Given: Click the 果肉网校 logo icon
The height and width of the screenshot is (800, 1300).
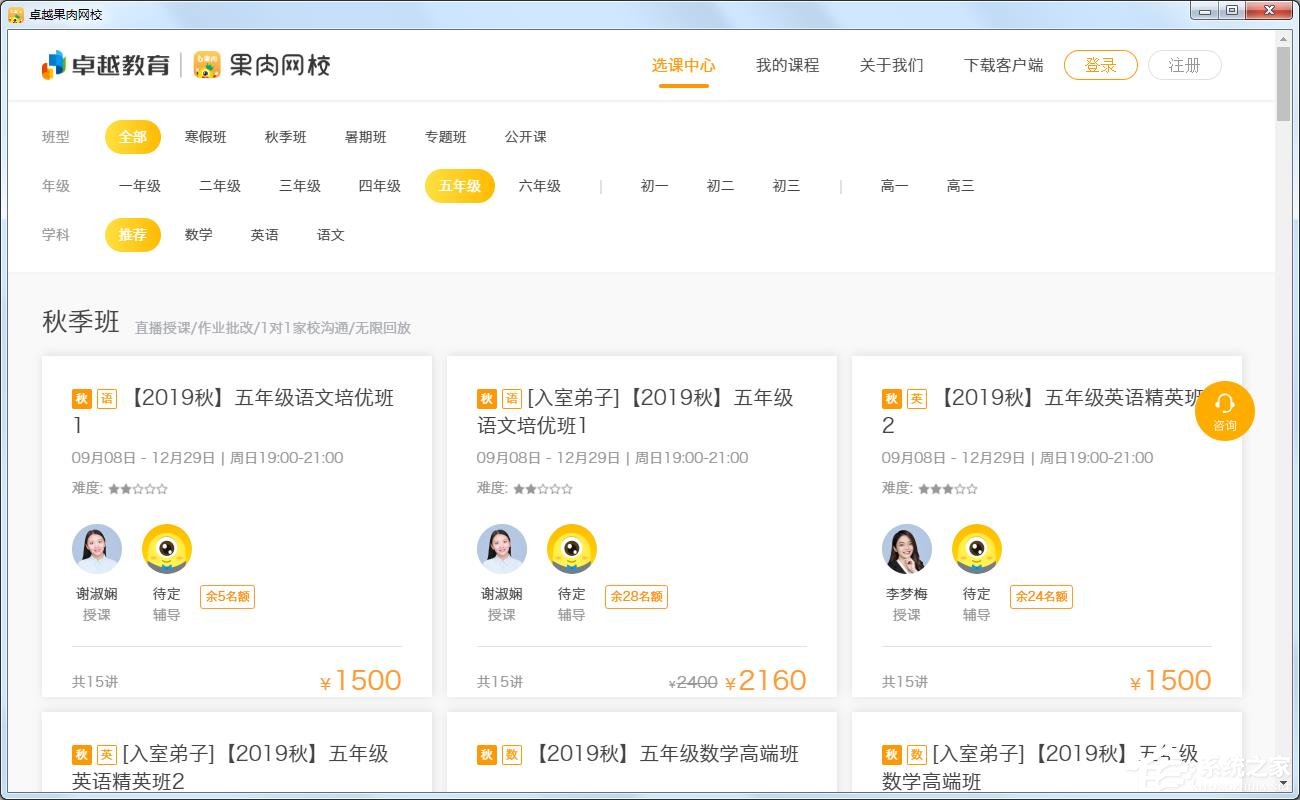Looking at the screenshot, I should point(207,65).
